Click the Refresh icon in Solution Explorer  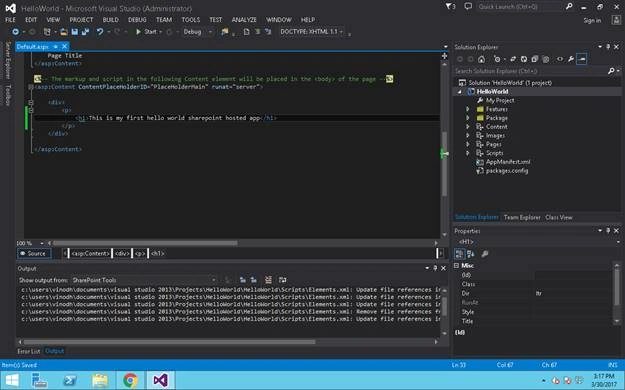[524, 59]
